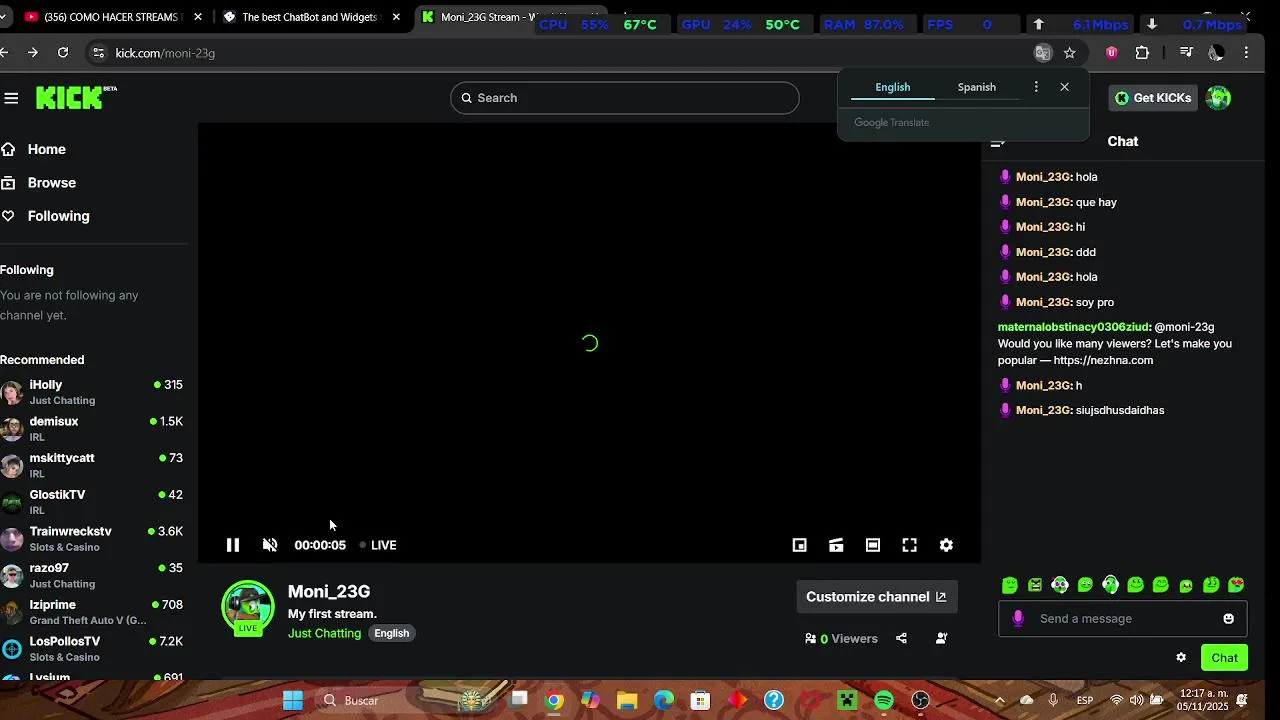Open File Explorer from taskbar
The image size is (1280, 720).
click(627, 700)
